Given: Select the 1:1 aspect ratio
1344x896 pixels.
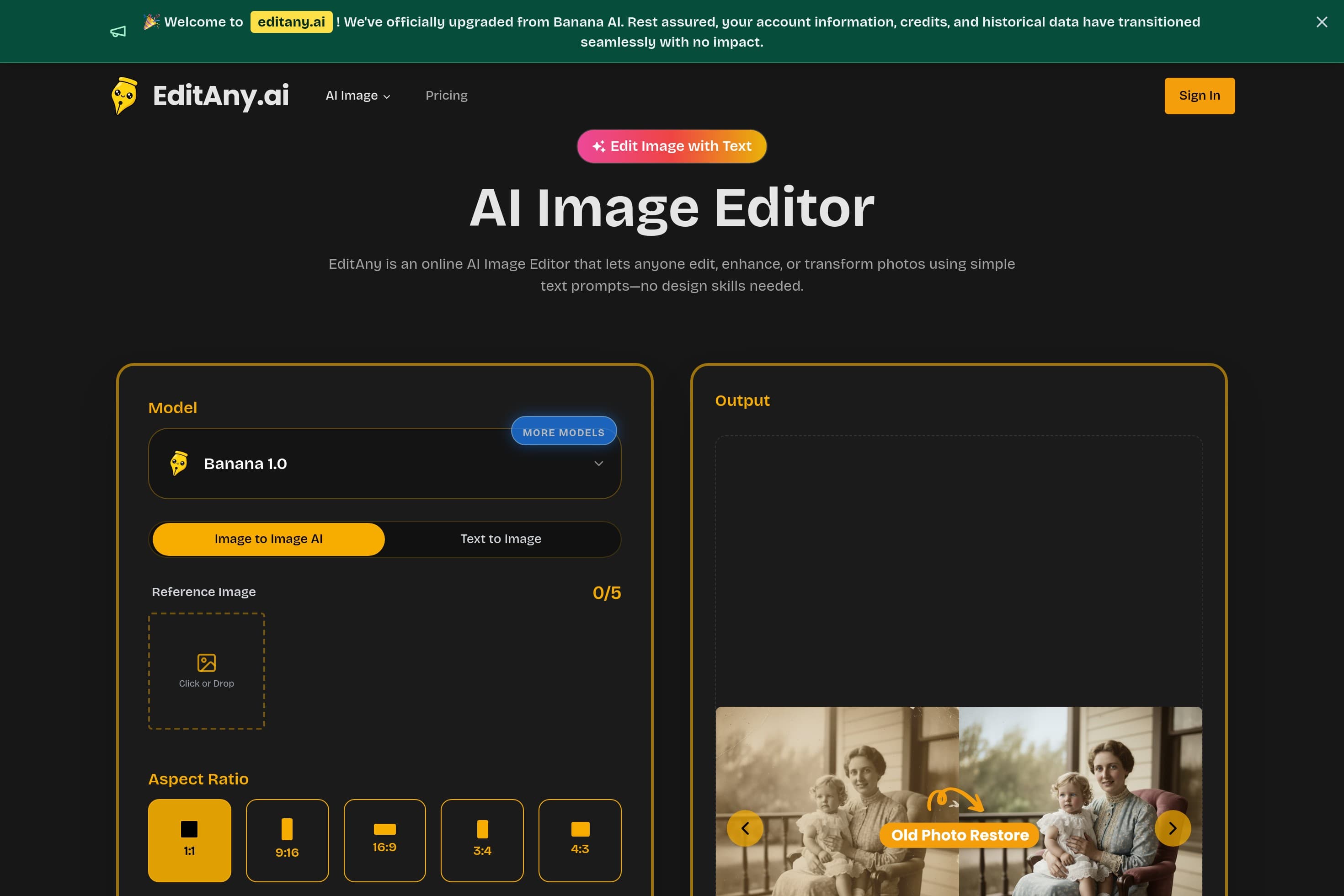Looking at the screenshot, I should pos(189,840).
